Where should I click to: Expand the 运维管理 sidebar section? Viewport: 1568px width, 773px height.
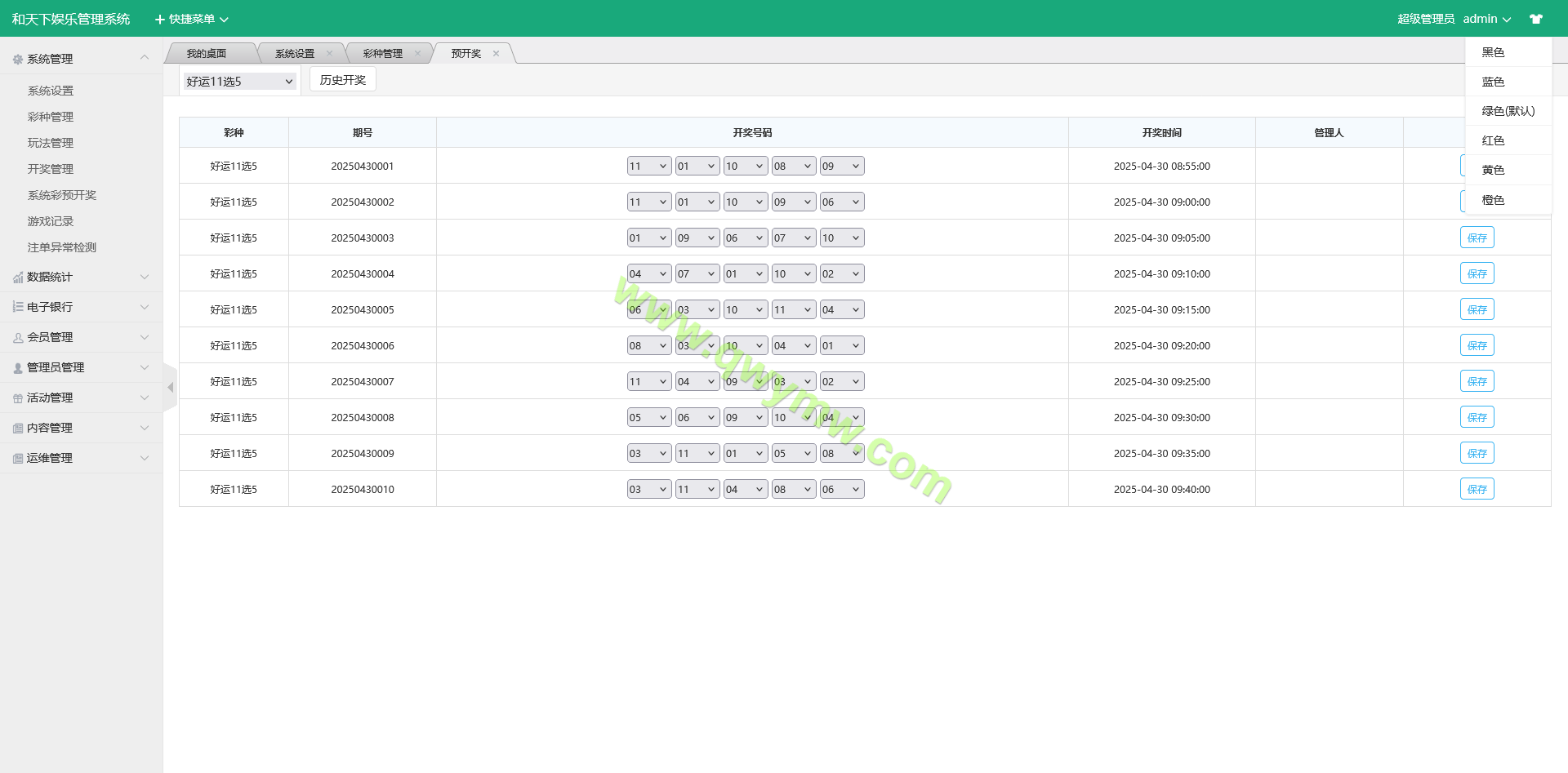pos(82,459)
